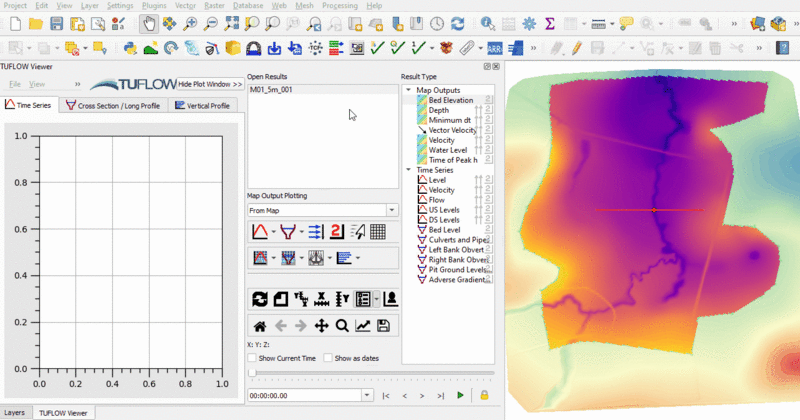The image size is (800, 420).
Task: Click the home view button in plot toolbar
Action: [259, 325]
